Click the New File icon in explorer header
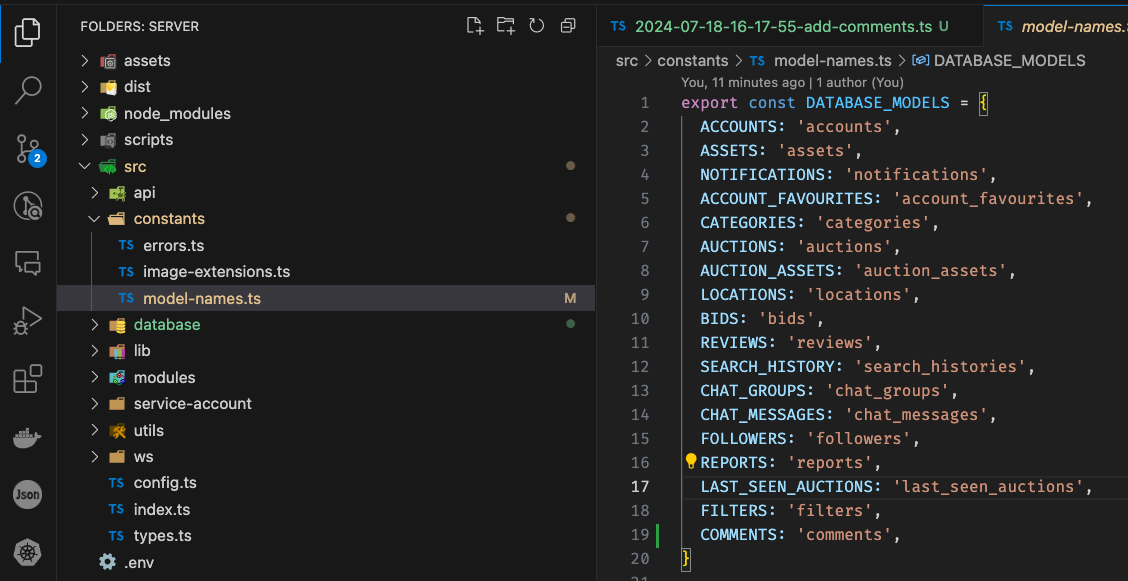Image resolution: width=1128 pixels, height=581 pixels. 475,26
